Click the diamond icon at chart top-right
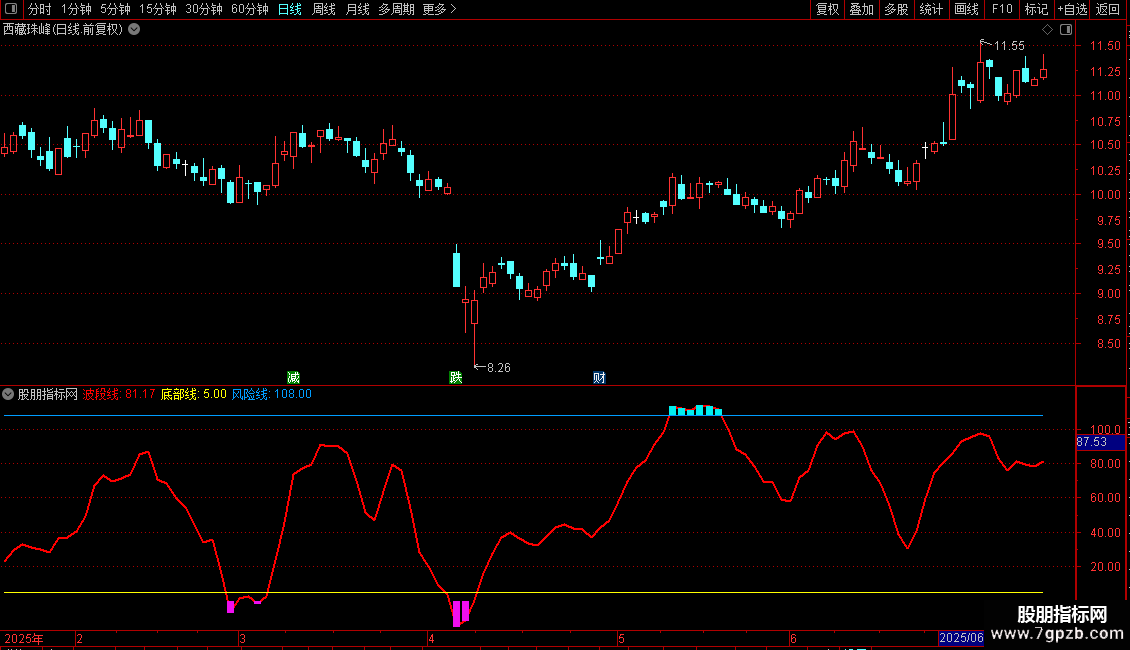 pyautogui.click(x=1047, y=30)
